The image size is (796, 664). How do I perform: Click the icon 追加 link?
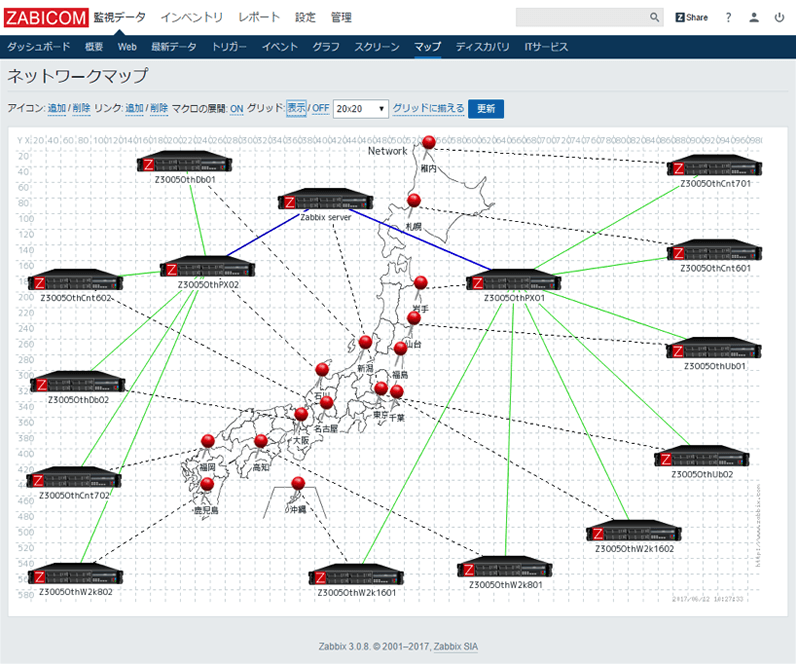coord(57,108)
